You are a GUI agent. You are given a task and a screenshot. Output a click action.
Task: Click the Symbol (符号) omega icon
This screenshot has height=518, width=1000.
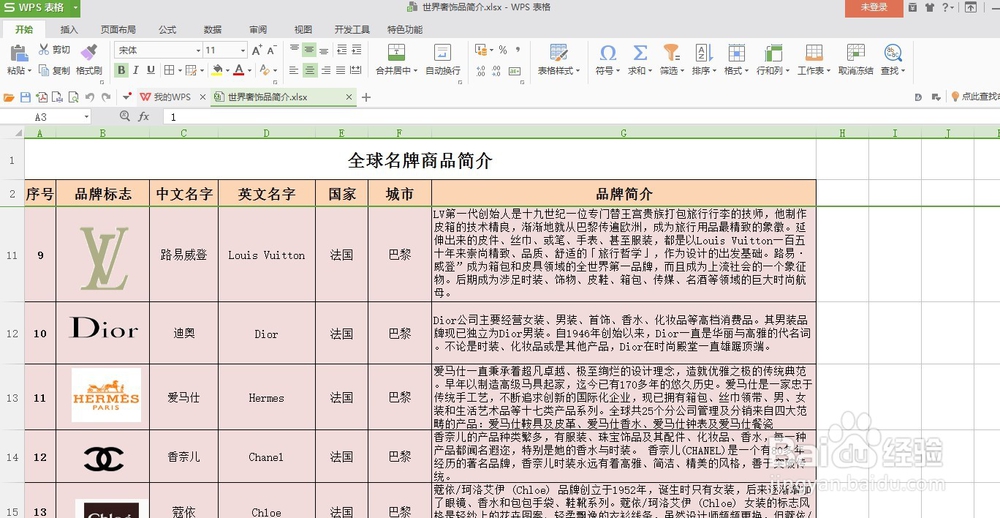[608, 52]
